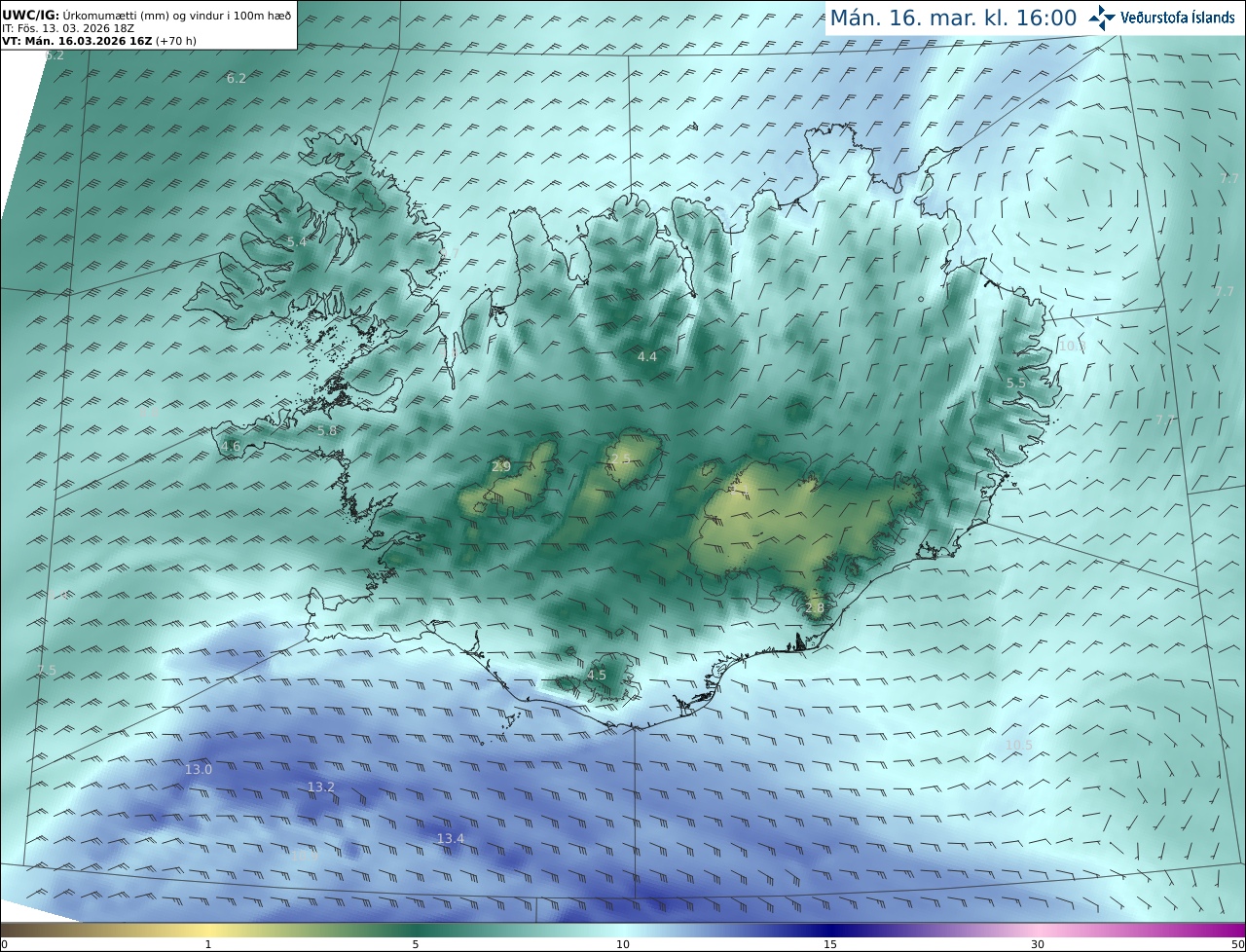Pick the yellow segment of the color bar
Screen dimensions: 1246x952
click(x=209, y=930)
